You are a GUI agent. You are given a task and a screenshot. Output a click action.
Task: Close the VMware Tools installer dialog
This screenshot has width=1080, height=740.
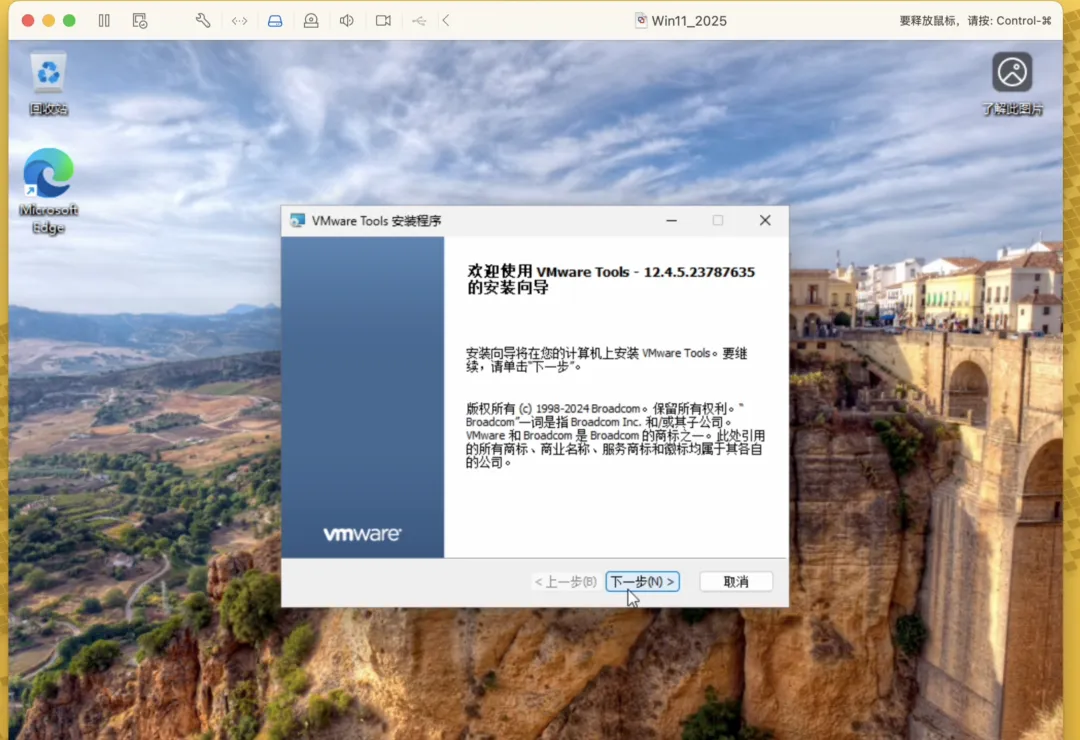click(765, 220)
